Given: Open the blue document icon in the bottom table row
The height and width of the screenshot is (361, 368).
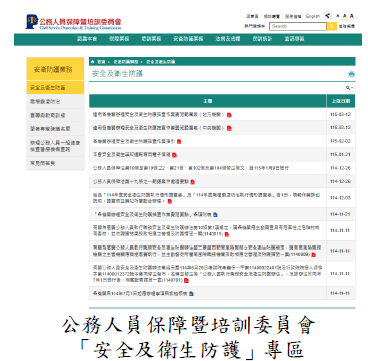Looking at the screenshot, I should [x=191, y=294].
